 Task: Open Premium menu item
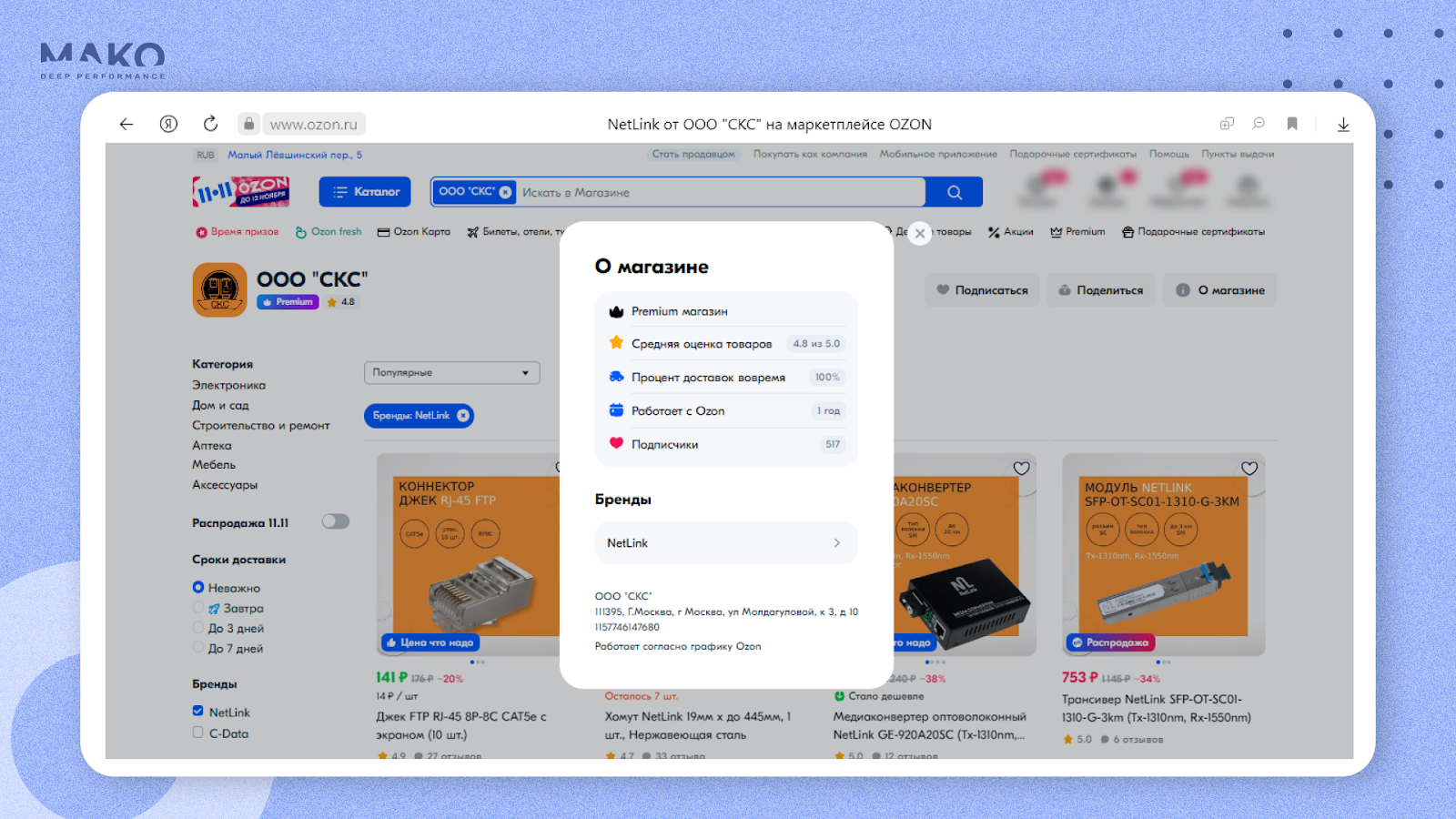point(1078,232)
